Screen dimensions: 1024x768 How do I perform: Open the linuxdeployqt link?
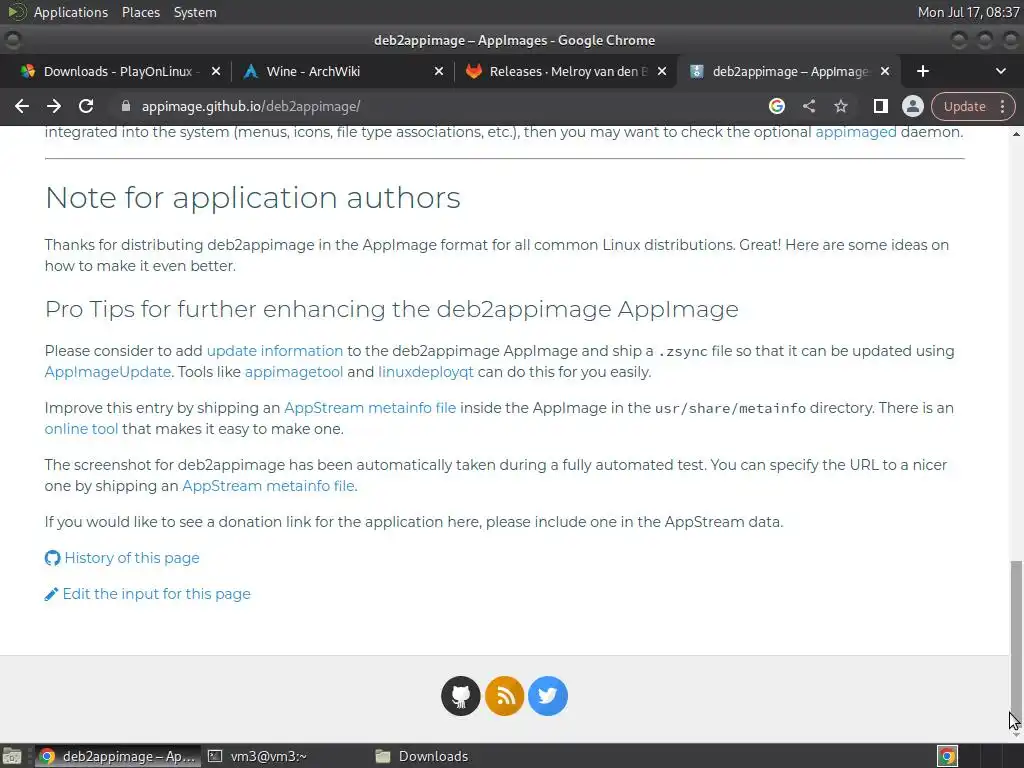click(x=426, y=372)
